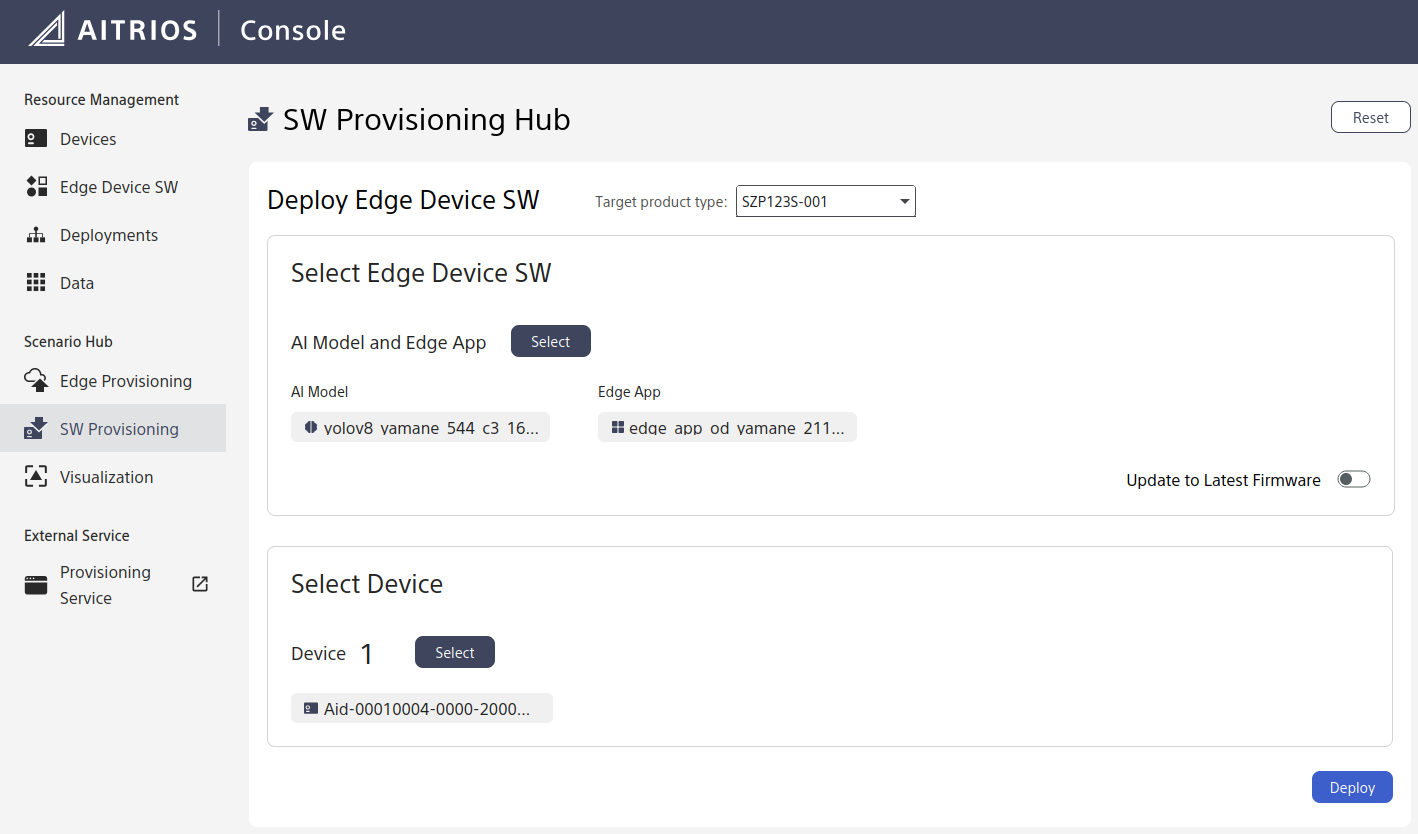Click the Deploy button
This screenshot has width=1418, height=834.
1352,787
